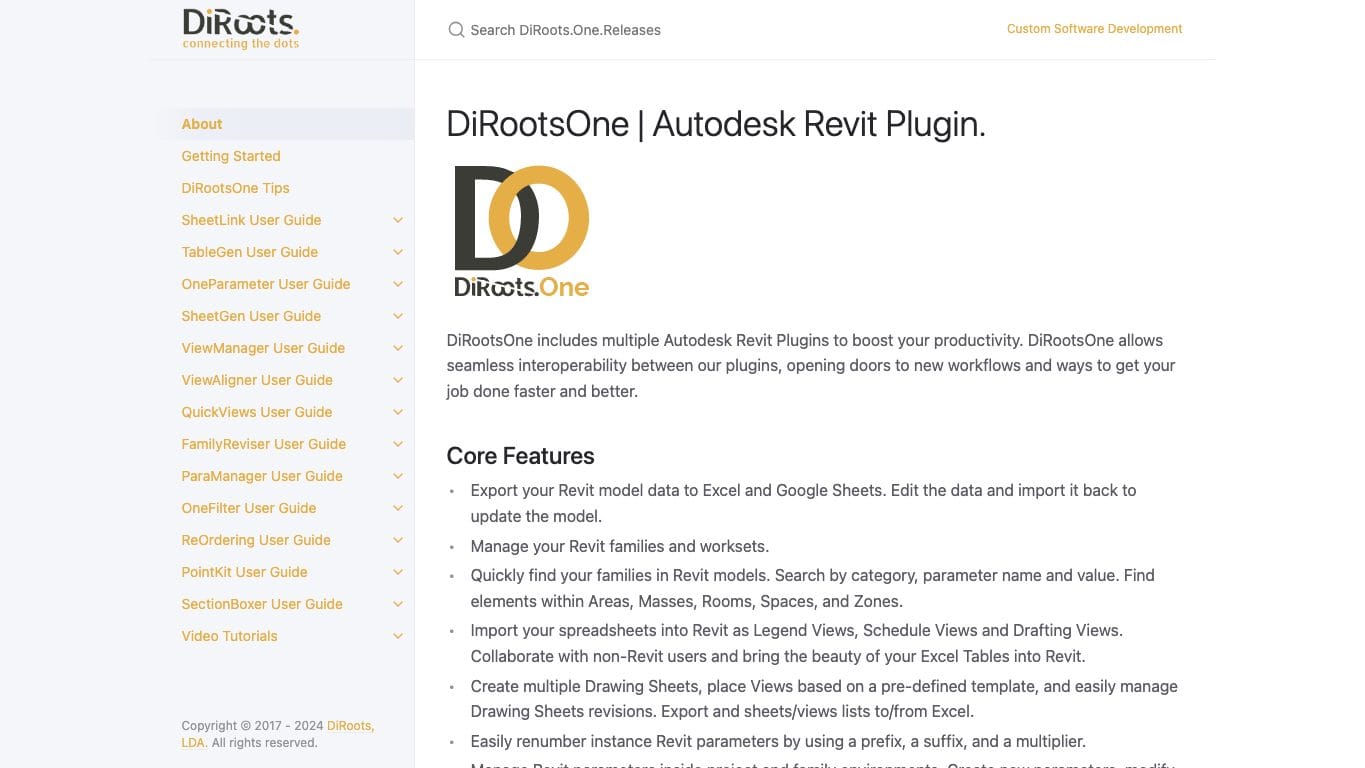
Task: Click the page title DiRootsOne | Autodesk Revit Plugin.
Action: pos(716,124)
